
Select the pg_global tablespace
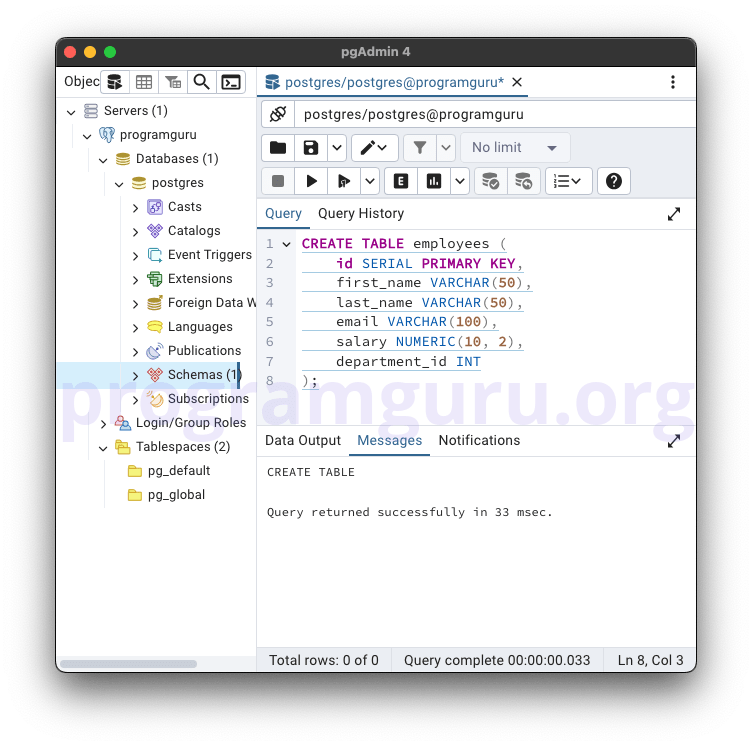(176, 495)
